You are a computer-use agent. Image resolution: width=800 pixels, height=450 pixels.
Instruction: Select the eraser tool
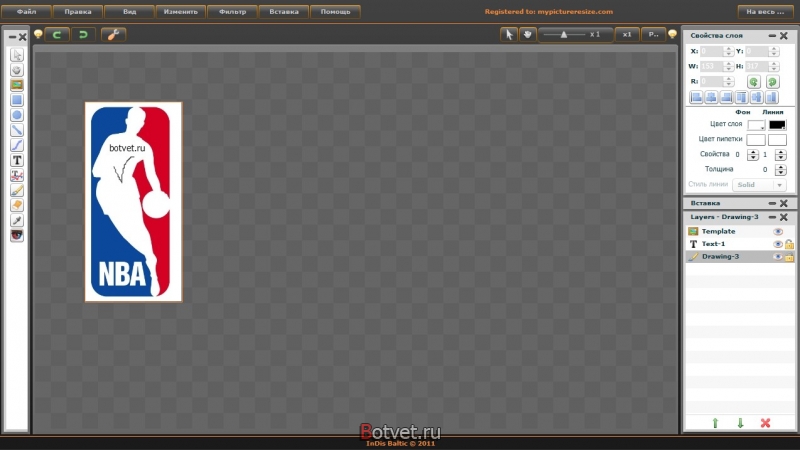[x=17, y=205]
